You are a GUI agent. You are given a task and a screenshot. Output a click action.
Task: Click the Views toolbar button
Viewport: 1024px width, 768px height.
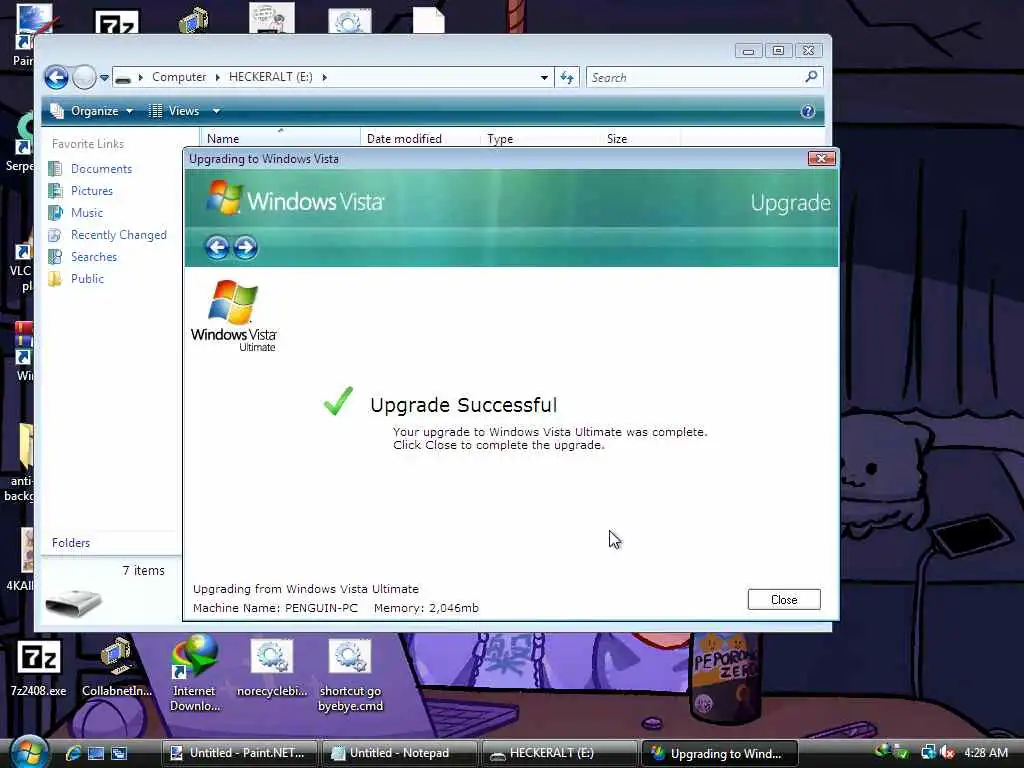pos(174,111)
